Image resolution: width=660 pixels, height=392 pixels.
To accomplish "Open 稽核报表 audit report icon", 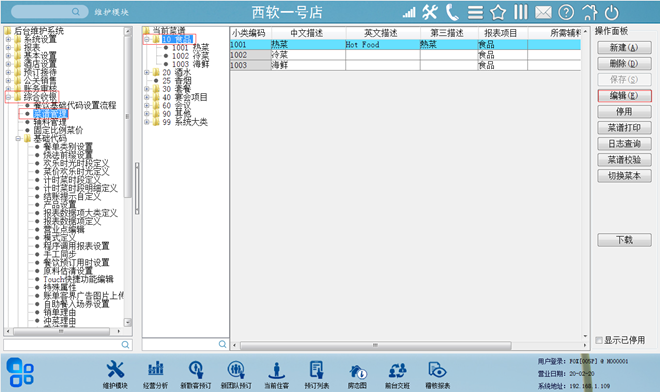I will click(x=437, y=370).
